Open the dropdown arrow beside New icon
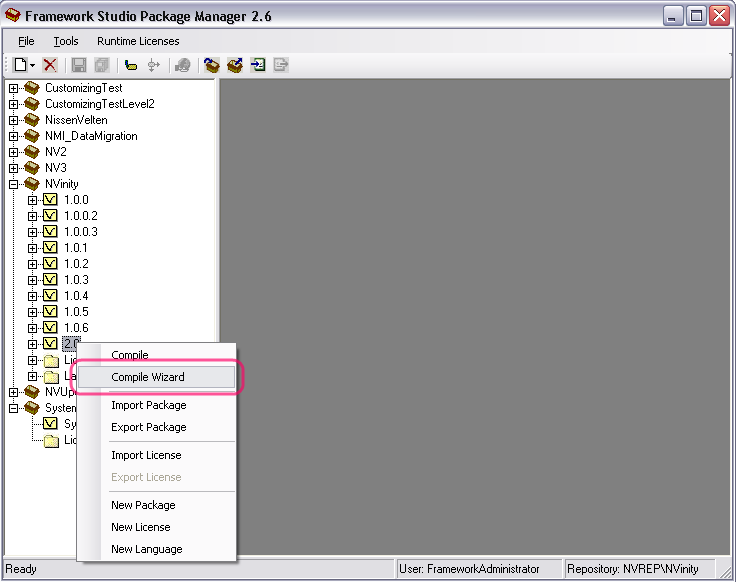Image resolution: width=736 pixels, height=582 pixels. pos(32,65)
